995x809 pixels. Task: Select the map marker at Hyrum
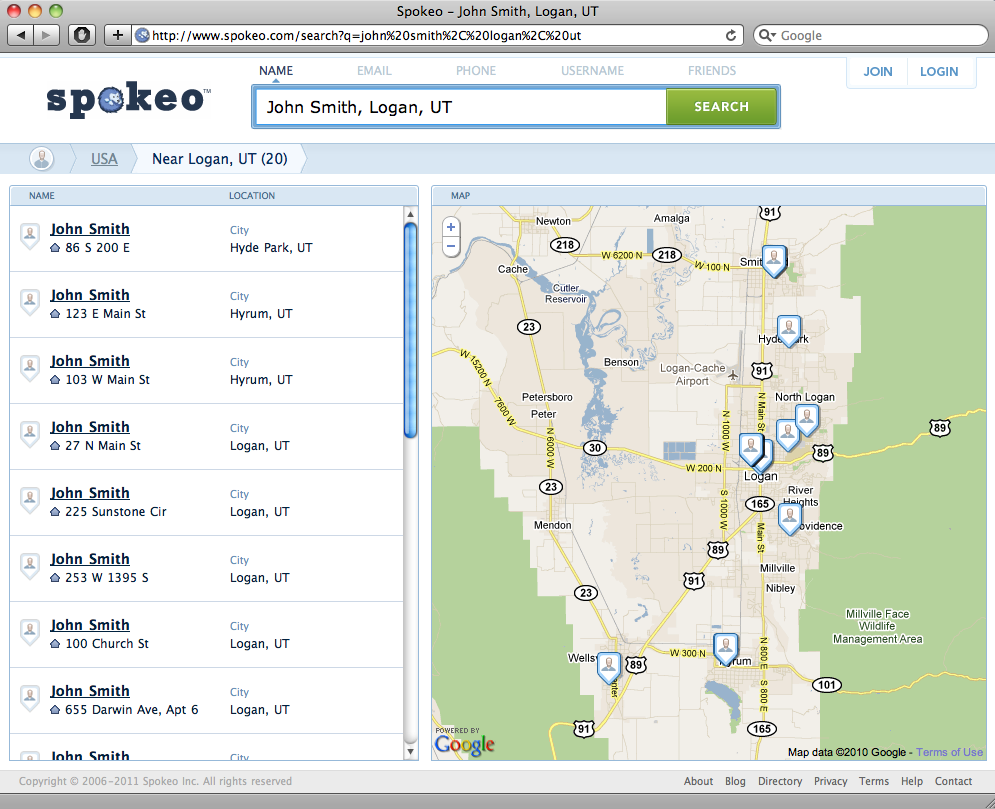725,648
